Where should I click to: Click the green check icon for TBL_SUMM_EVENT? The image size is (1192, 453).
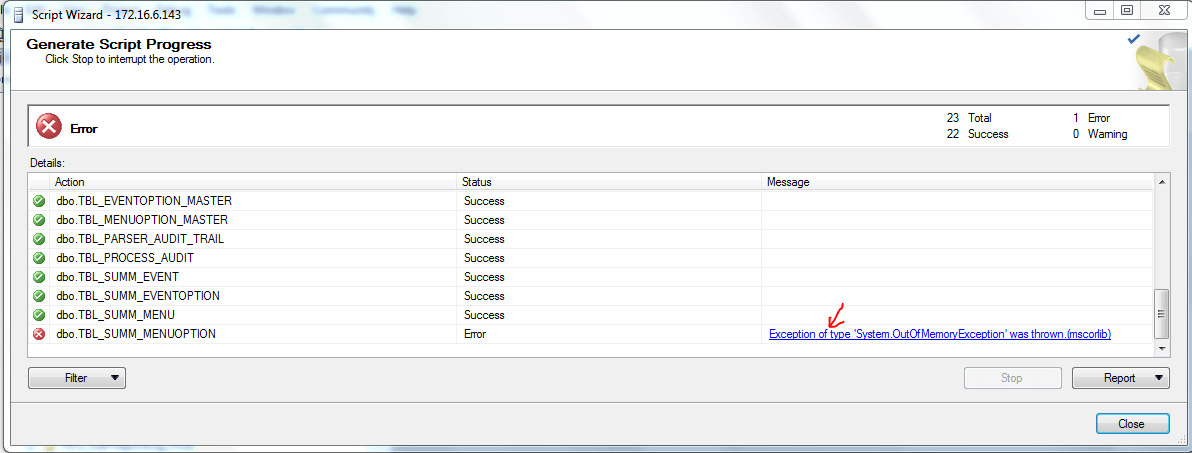(x=39, y=277)
